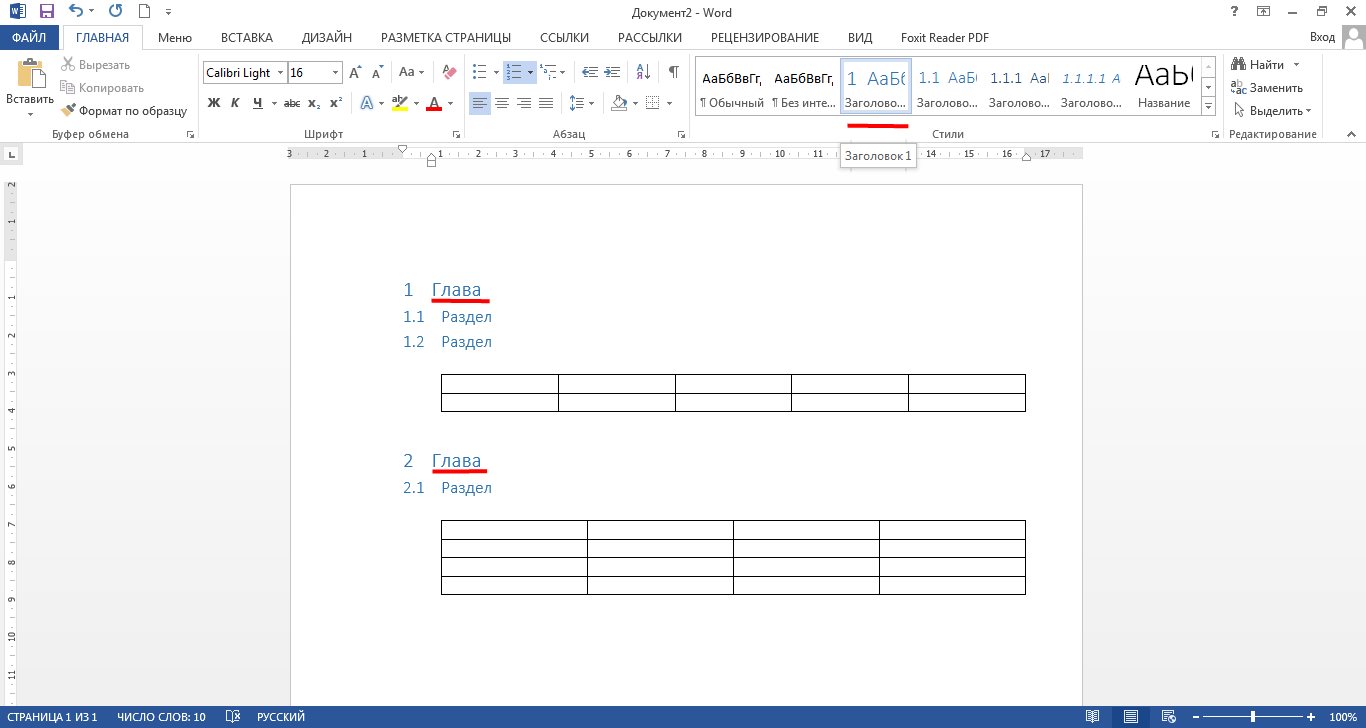This screenshot has height=728, width=1366.
Task: Click Найти to search document
Action: 1258,65
